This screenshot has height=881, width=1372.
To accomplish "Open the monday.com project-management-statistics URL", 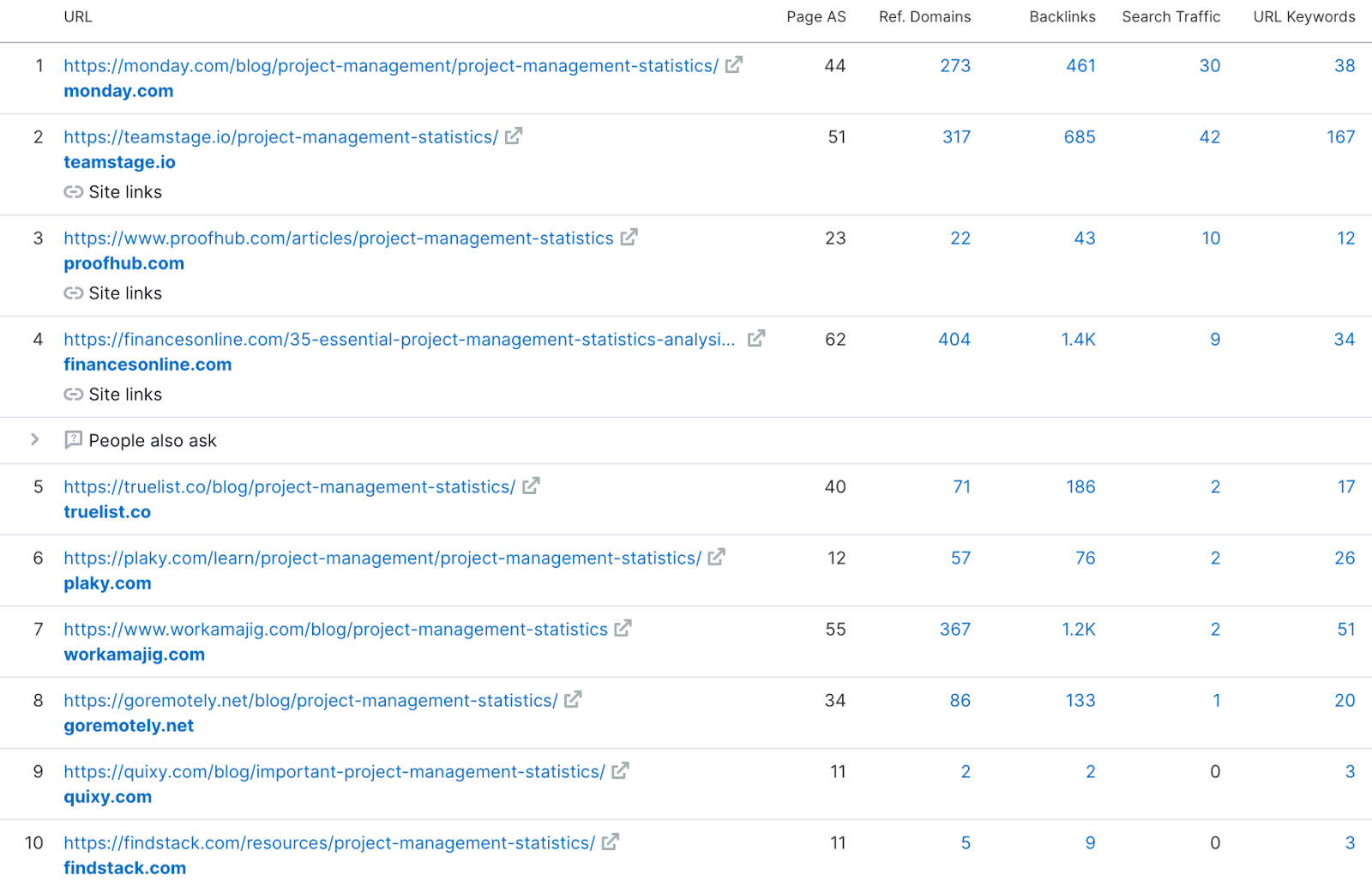I will [391, 66].
